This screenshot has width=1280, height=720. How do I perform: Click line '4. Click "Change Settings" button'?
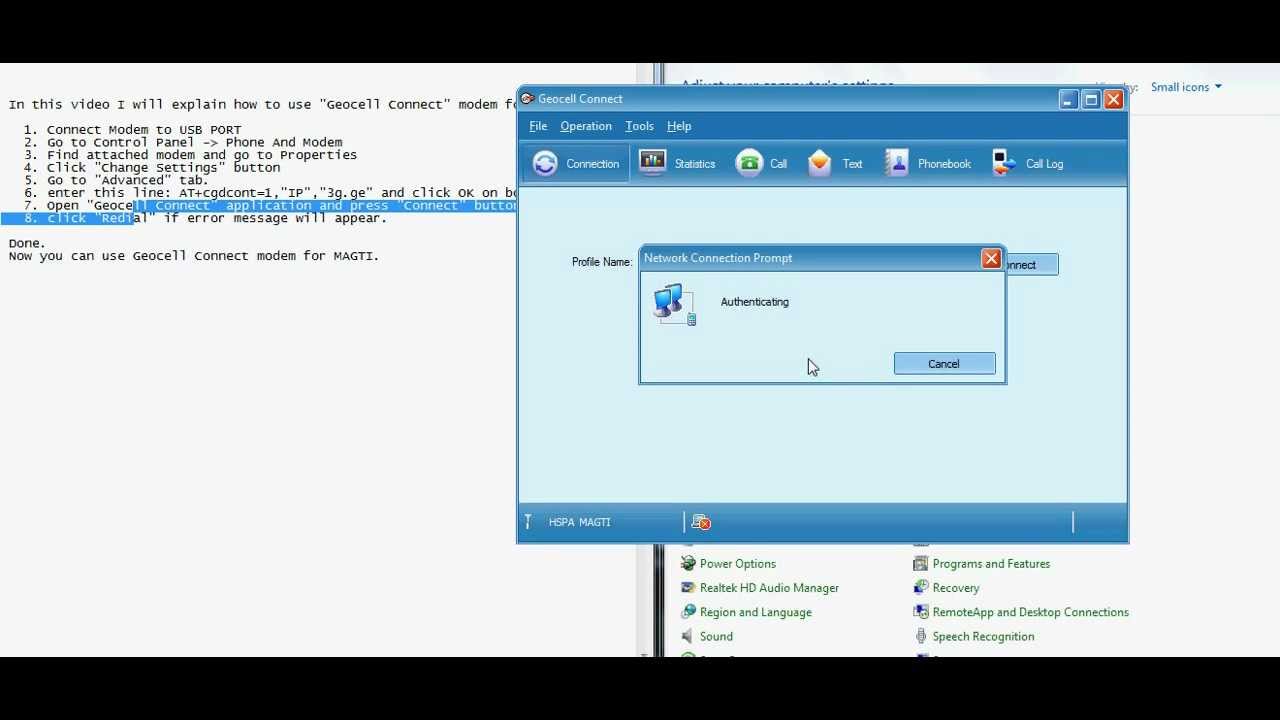pyautogui.click(x=152, y=167)
